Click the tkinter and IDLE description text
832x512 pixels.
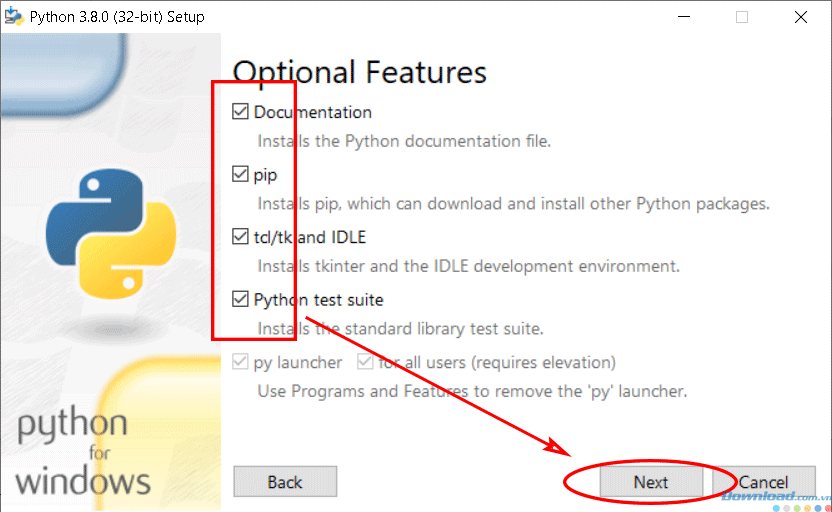coord(468,266)
